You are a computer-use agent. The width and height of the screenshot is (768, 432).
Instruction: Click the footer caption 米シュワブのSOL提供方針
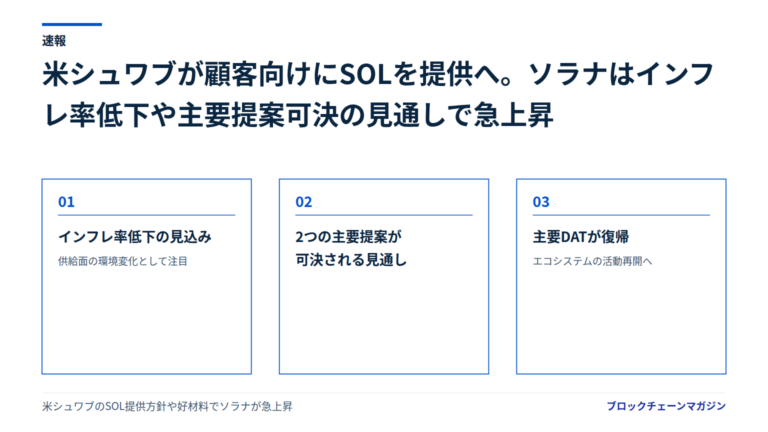(167, 407)
